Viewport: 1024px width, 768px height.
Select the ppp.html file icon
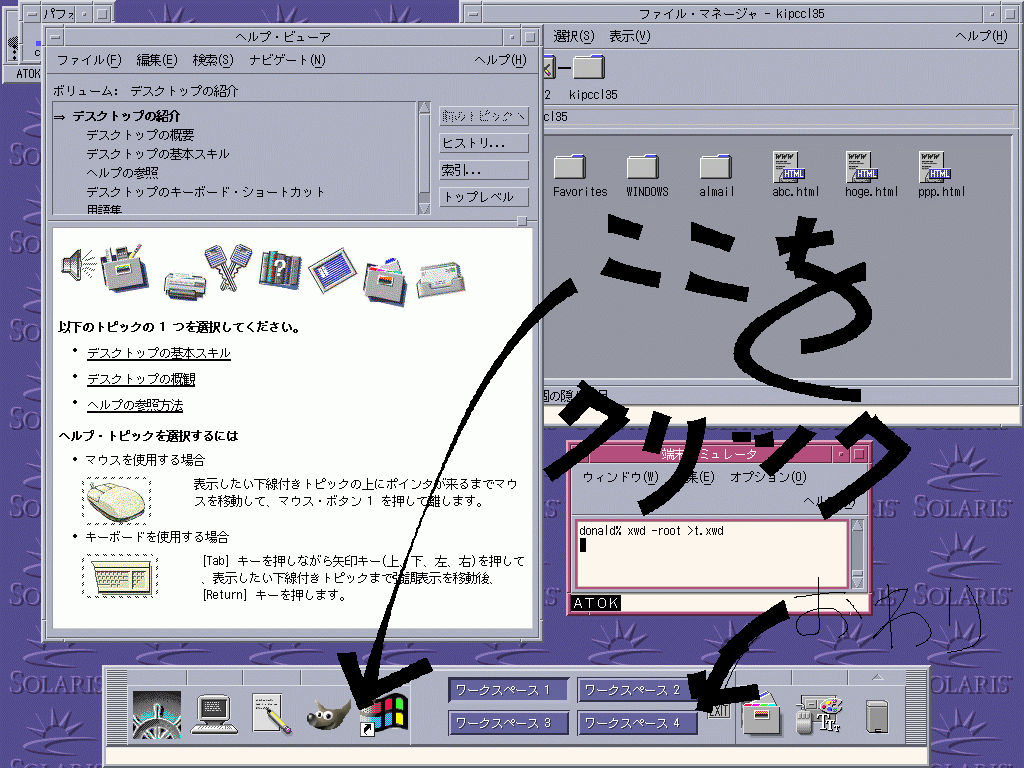941,175
